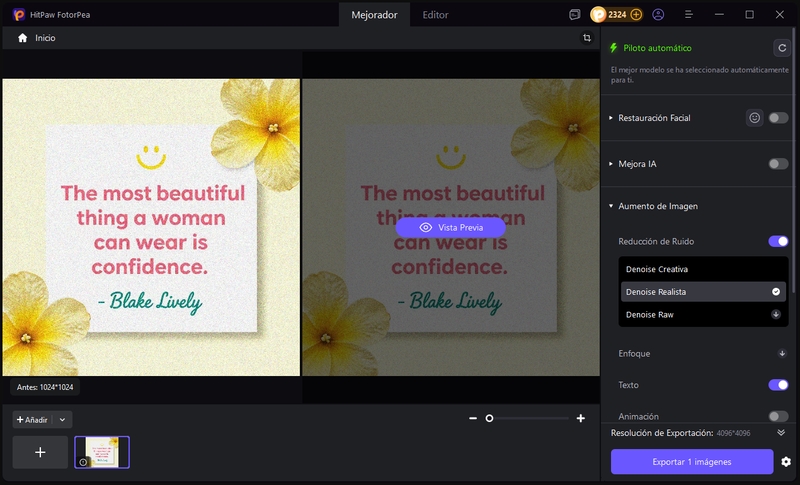Download the Denoise Raw model
Image resolution: width=800 pixels, height=485 pixels.
tap(776, 315)
